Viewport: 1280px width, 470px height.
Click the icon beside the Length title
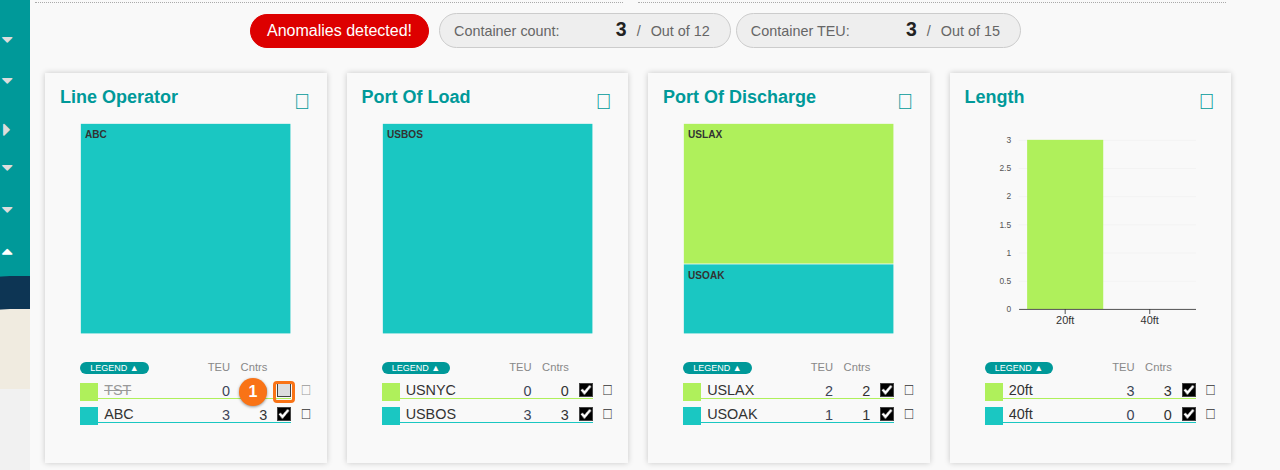pos(1207,101)
